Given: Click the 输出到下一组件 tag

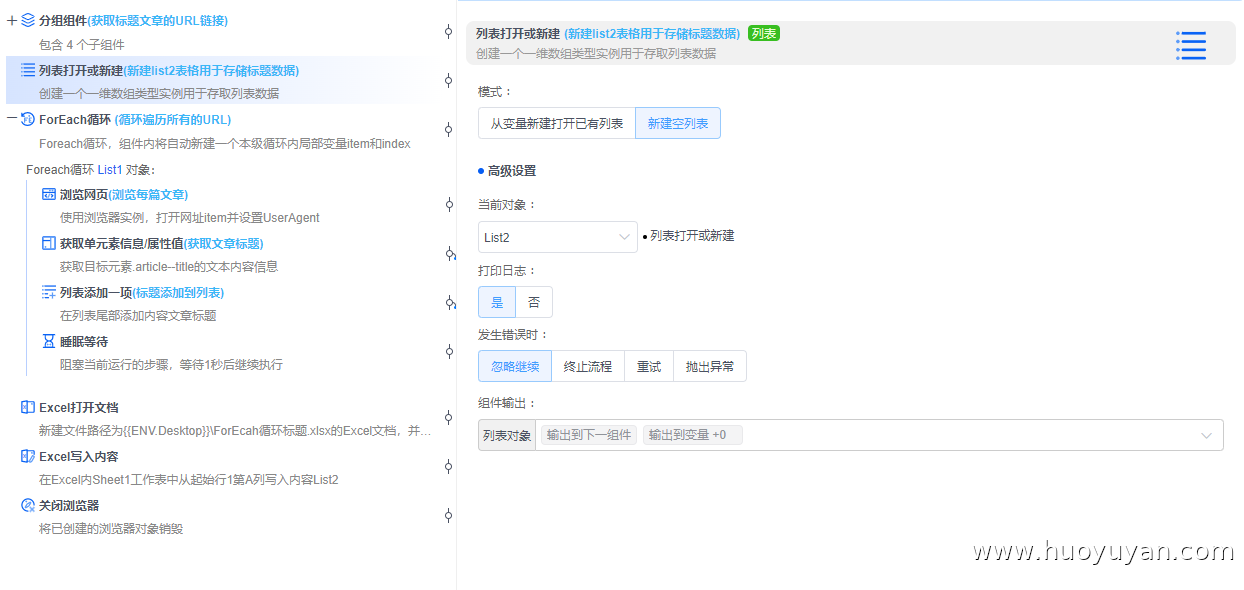Looking at the screenshot, I should (x=589, y=435).
